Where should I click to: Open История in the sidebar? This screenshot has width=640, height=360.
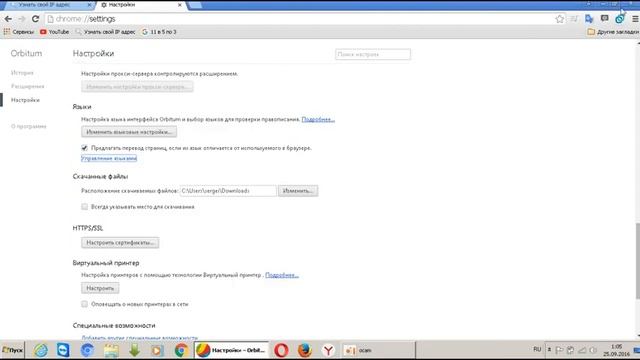coord(22,73)
